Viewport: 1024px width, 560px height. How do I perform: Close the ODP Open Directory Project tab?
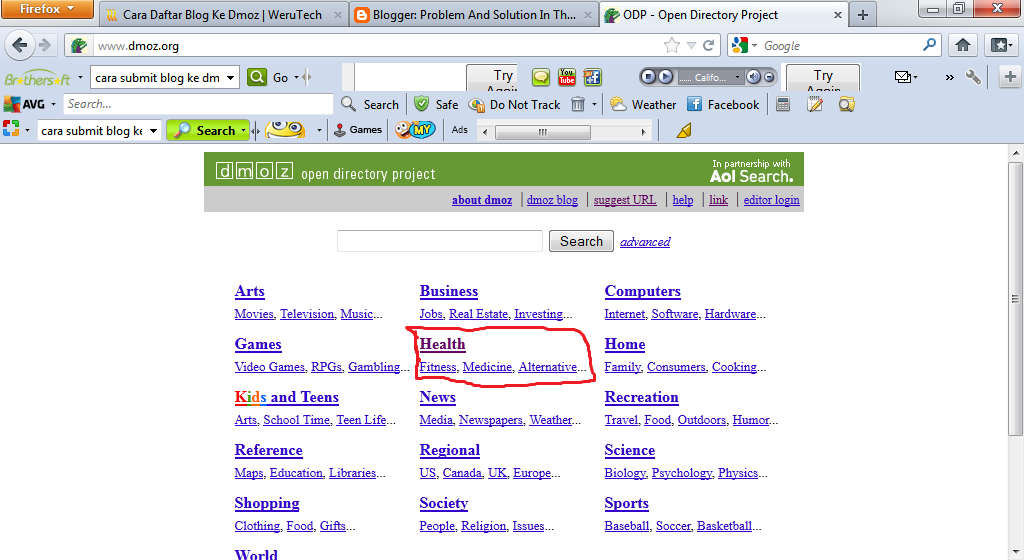(x=837, y=14)
